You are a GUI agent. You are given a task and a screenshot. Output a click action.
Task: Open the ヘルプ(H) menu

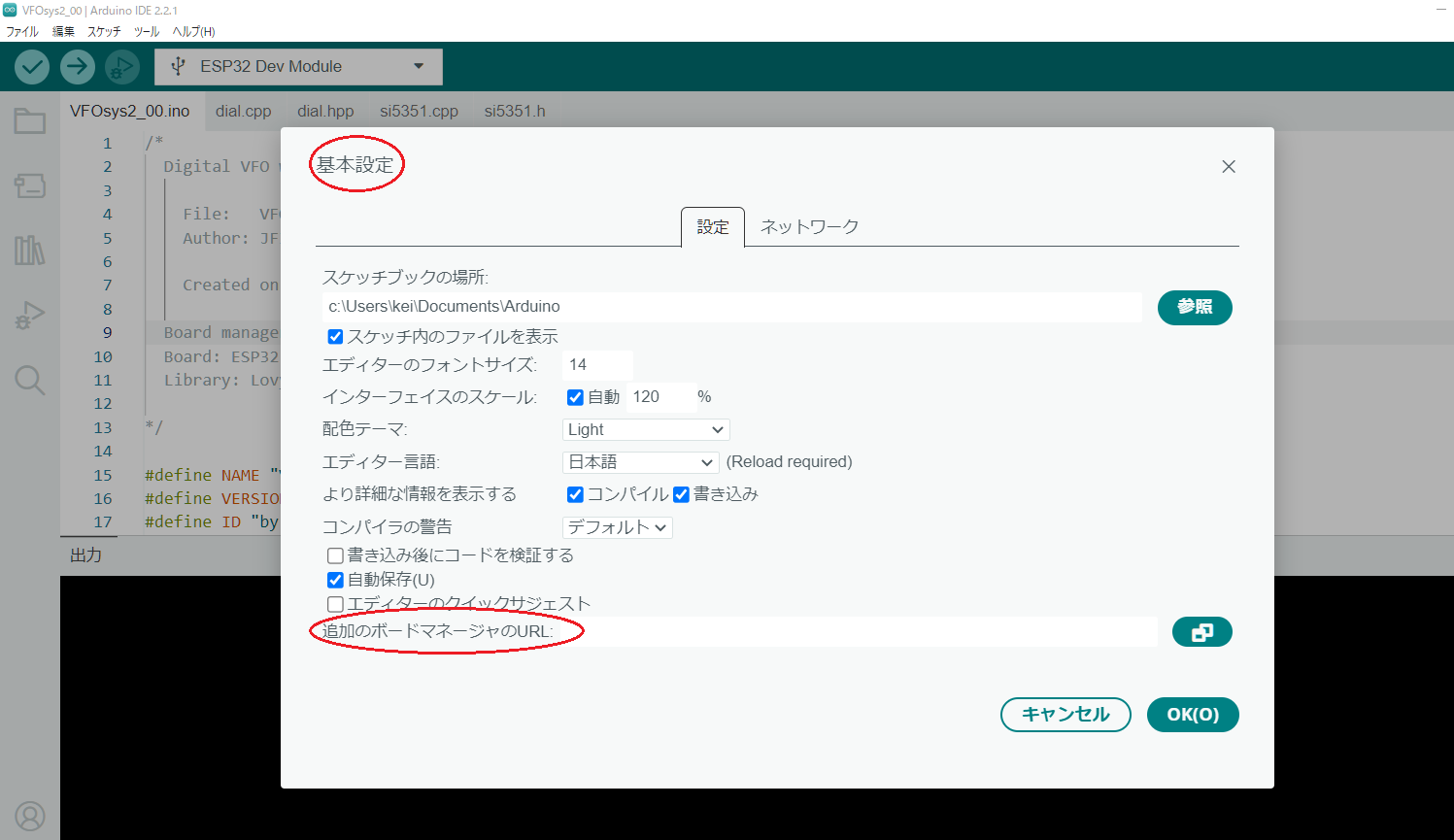pyautogui.click(x=193, y=31)
